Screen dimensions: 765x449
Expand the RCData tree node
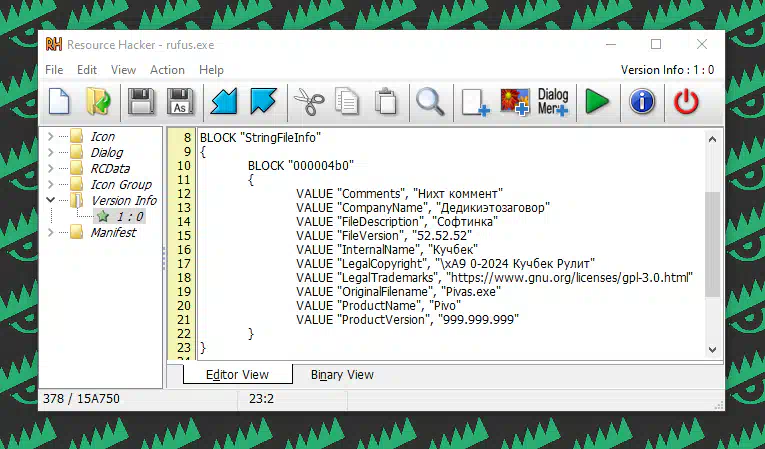tap(50, 168)
